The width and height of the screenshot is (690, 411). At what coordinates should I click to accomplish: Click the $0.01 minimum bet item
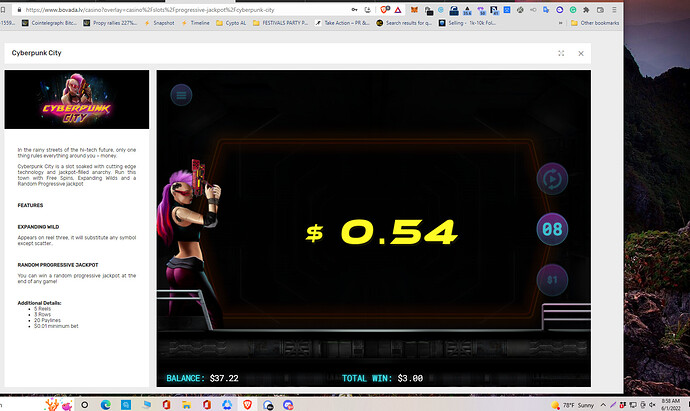[56, 326]
